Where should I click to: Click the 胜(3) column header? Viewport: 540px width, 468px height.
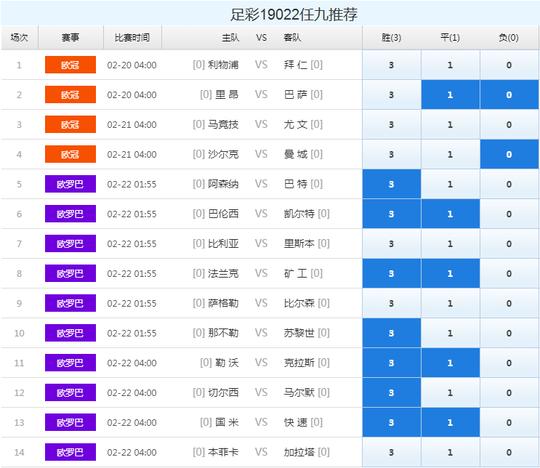coord(392,37)
